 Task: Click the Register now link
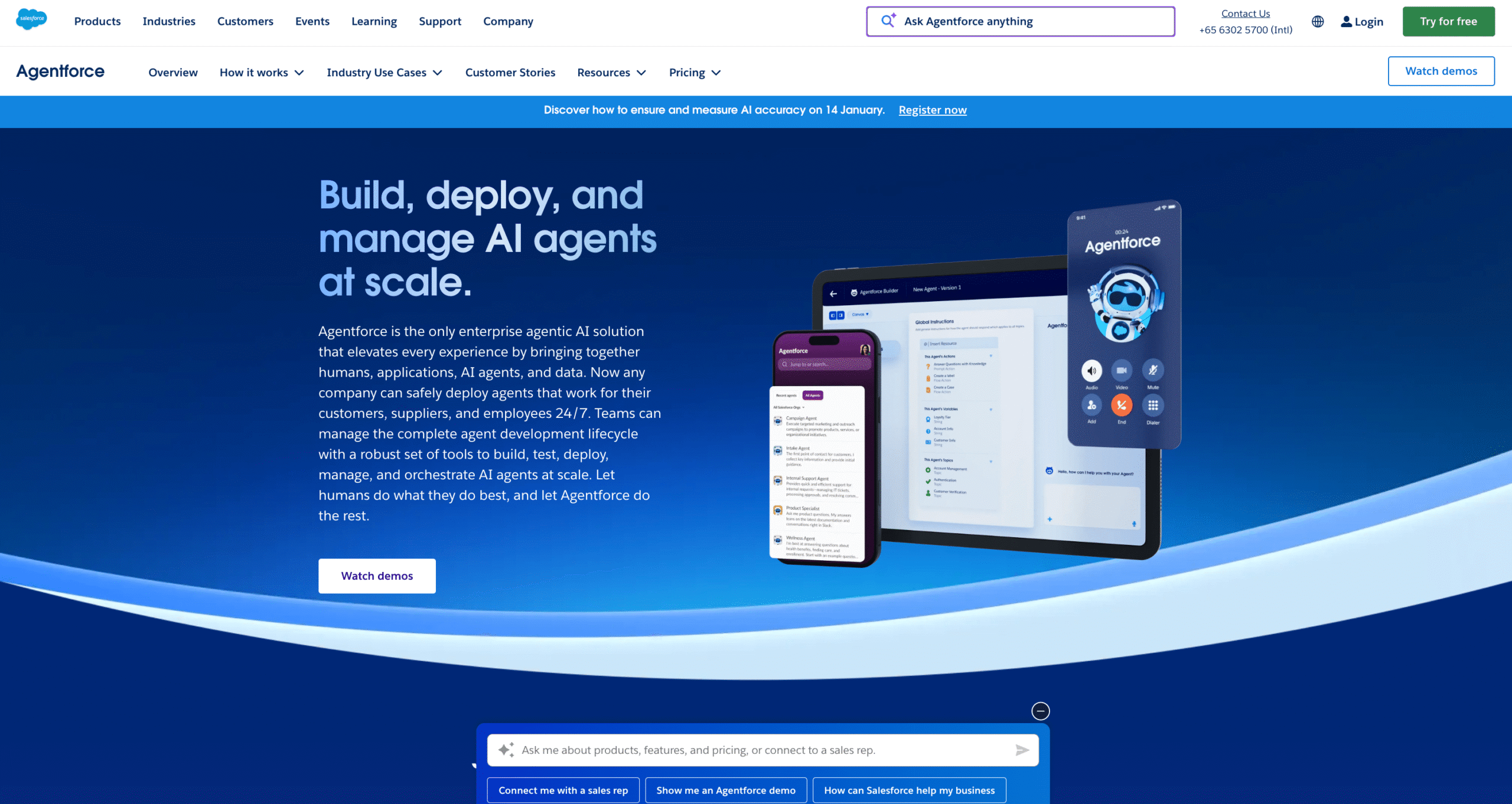[932, 110]
